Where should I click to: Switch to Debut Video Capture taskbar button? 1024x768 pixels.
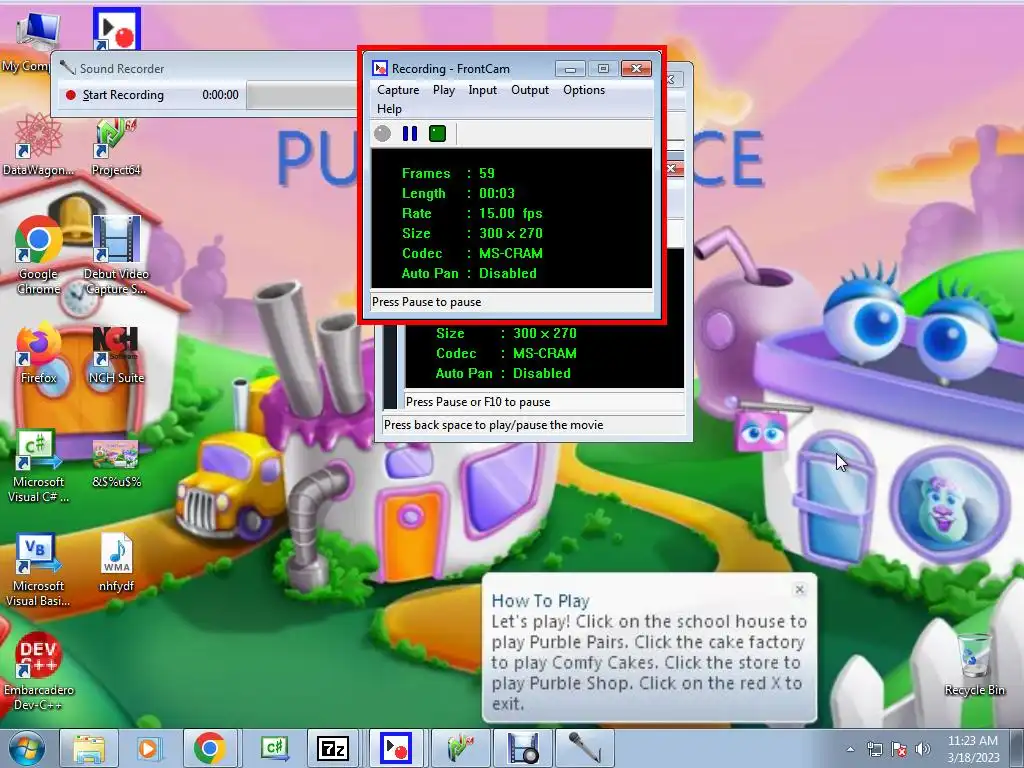click(x=522, y=748)
